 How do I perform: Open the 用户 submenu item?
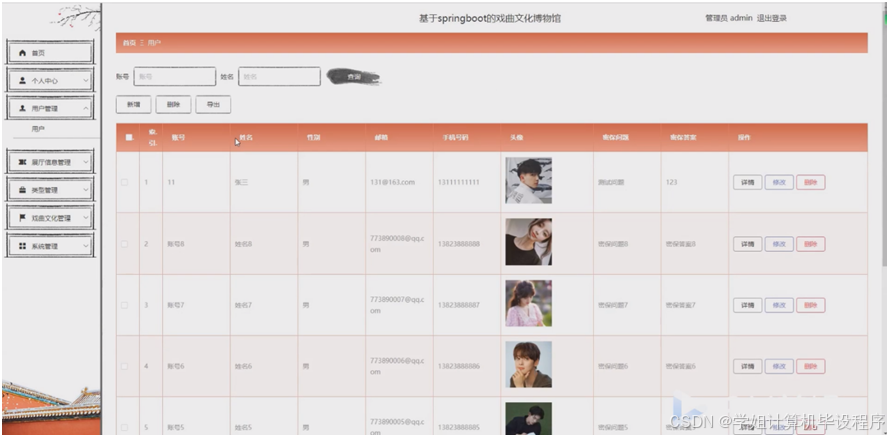38,129
